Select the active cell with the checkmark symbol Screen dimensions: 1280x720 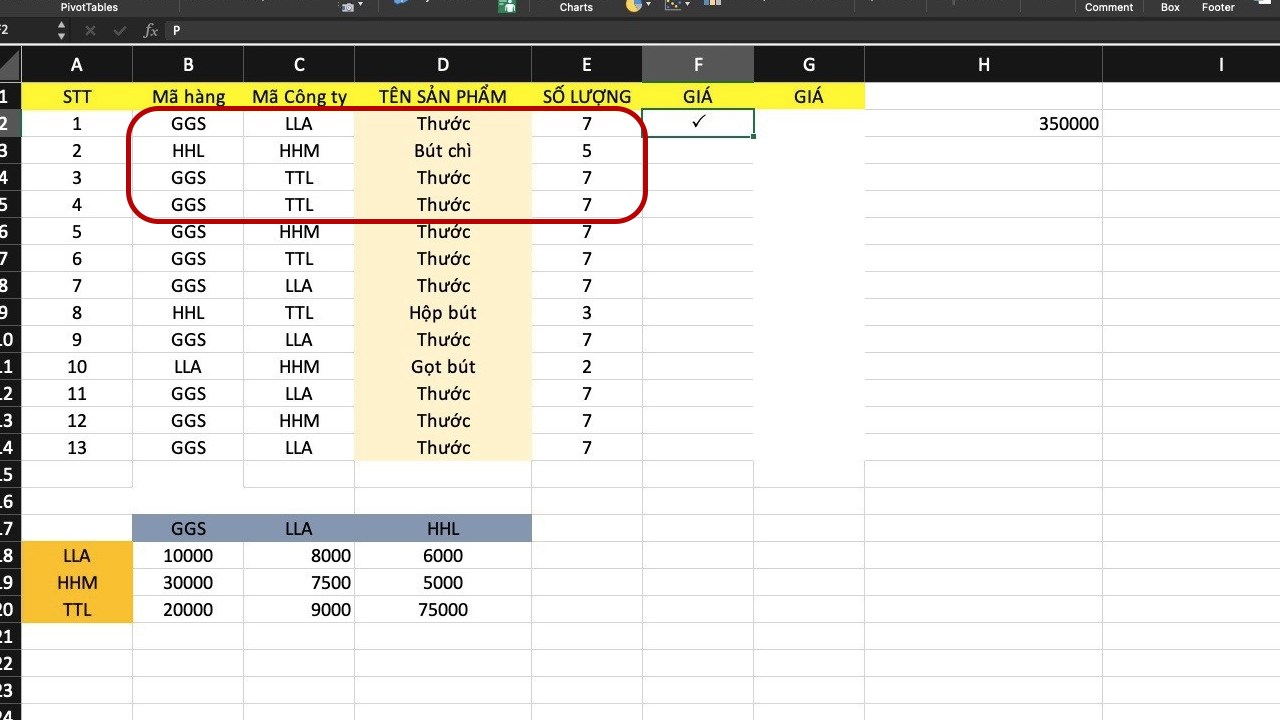coord(698,124)
